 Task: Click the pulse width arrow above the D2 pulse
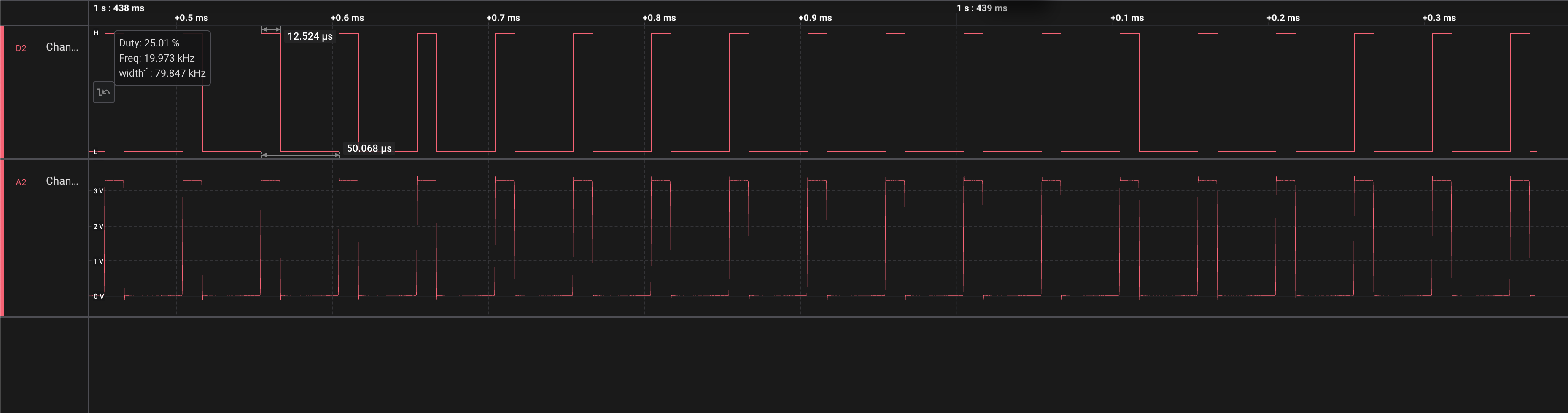click(271, 29)
